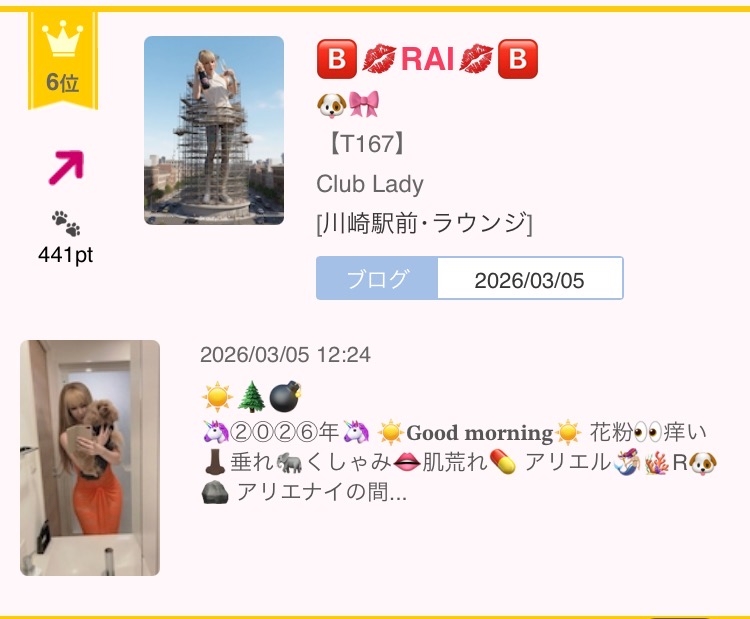Click the dog face emoji under the name
The width and height of the screenshot is (750, 619).
click(331, 104)
